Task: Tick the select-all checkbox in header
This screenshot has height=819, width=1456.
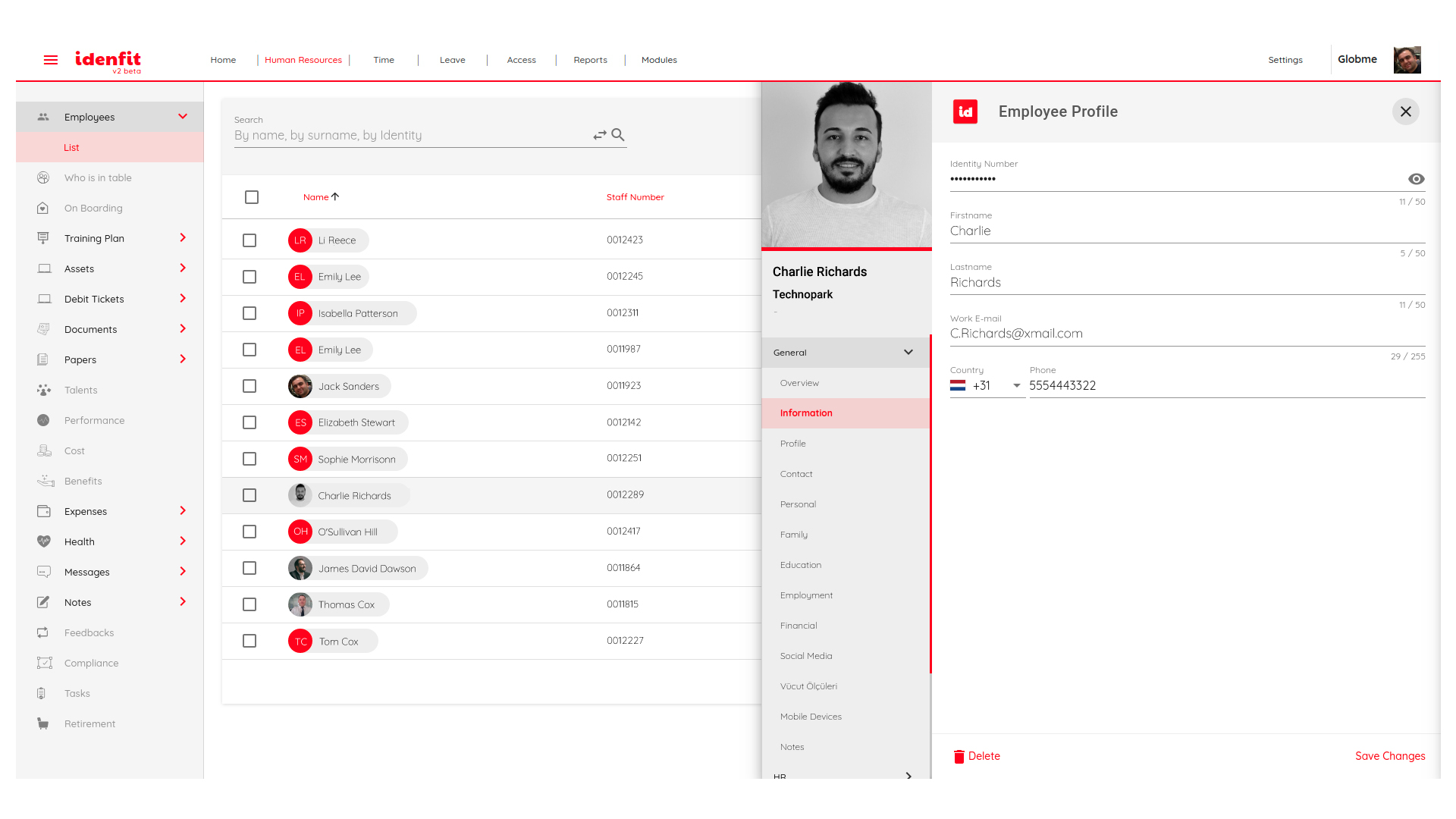Action: (252, 197)
